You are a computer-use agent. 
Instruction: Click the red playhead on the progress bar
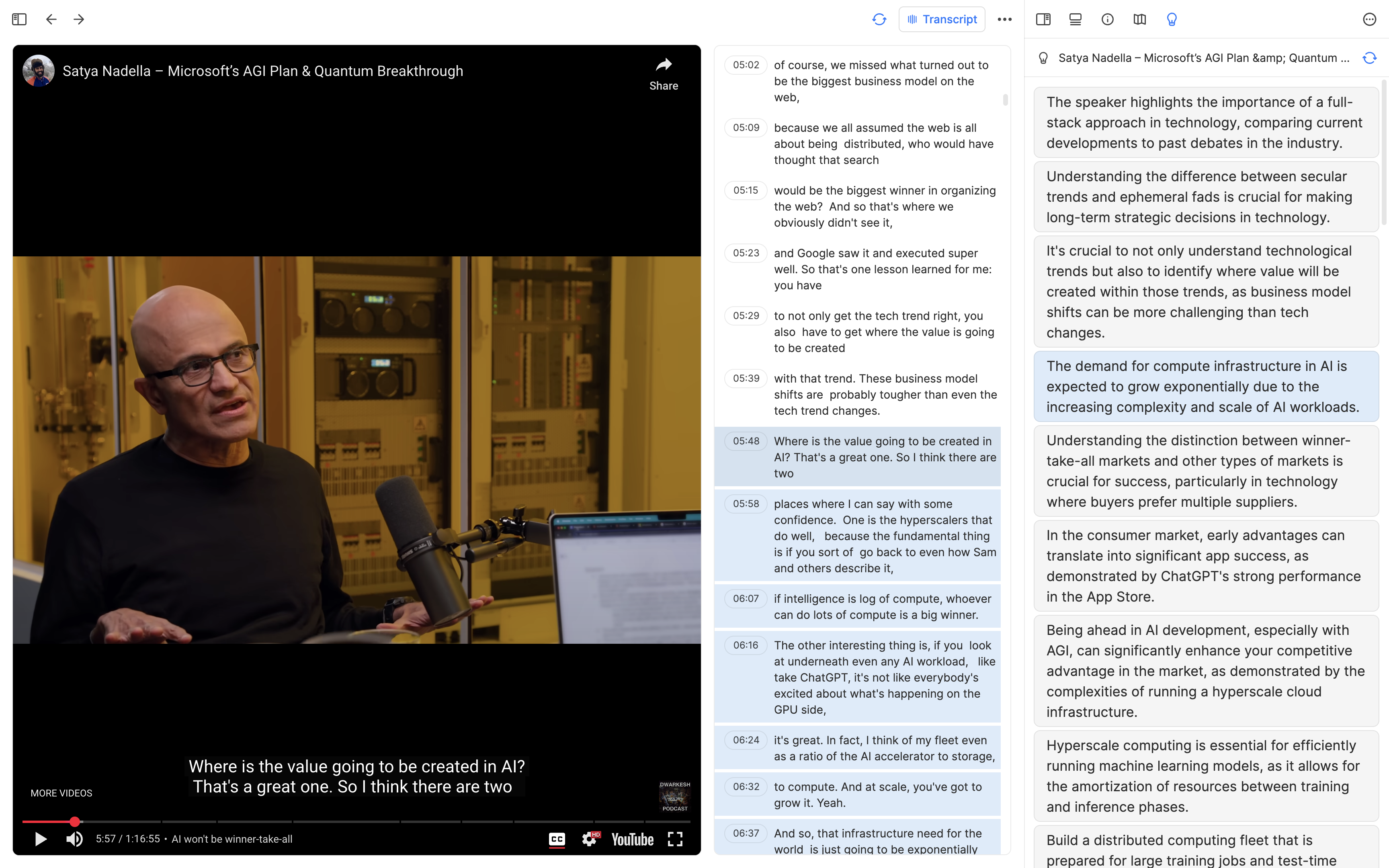click(75, 821)
